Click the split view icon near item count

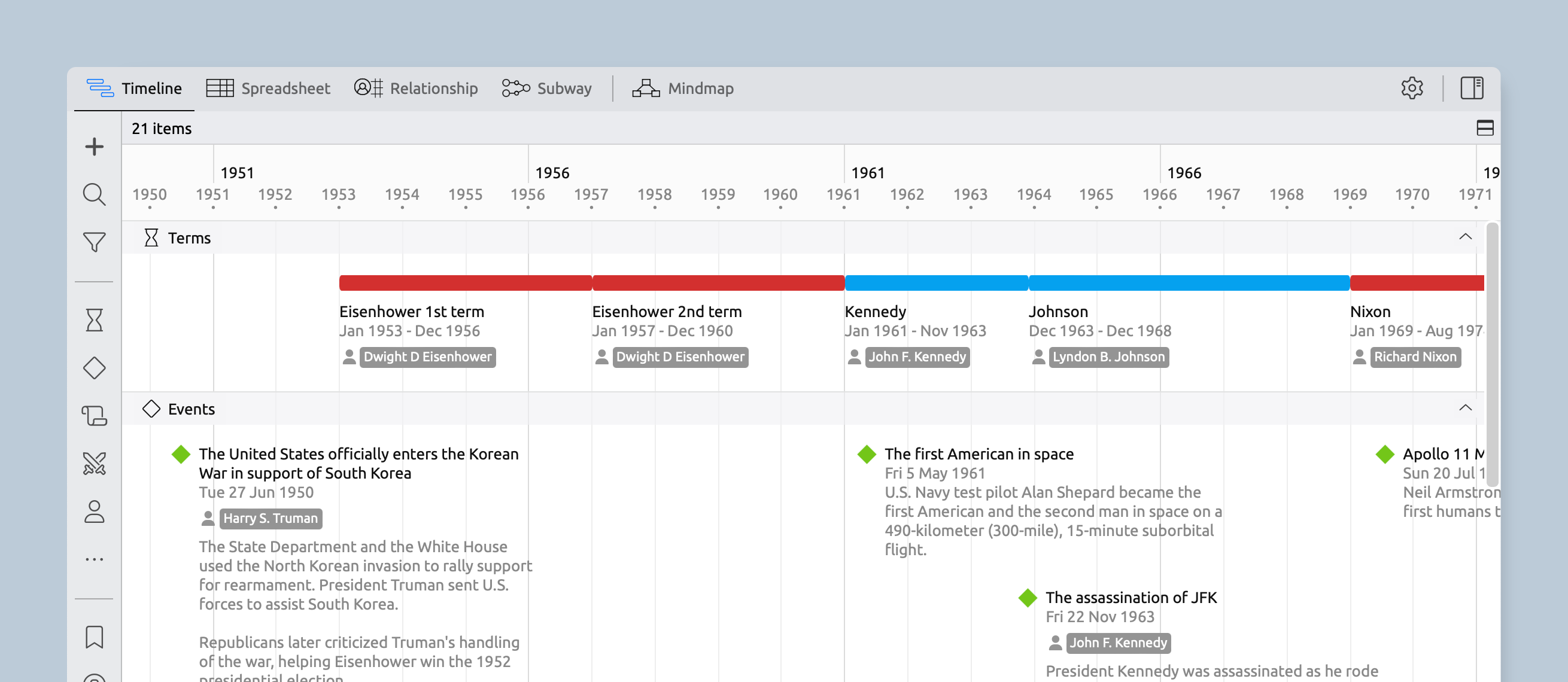tap(1485, 128)
